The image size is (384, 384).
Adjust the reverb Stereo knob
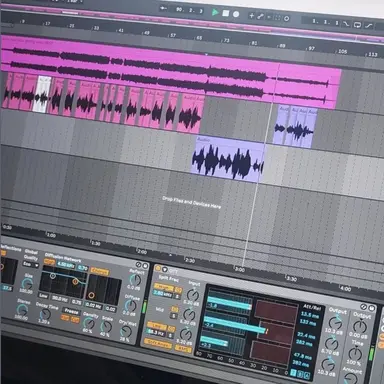coord(22,310)
